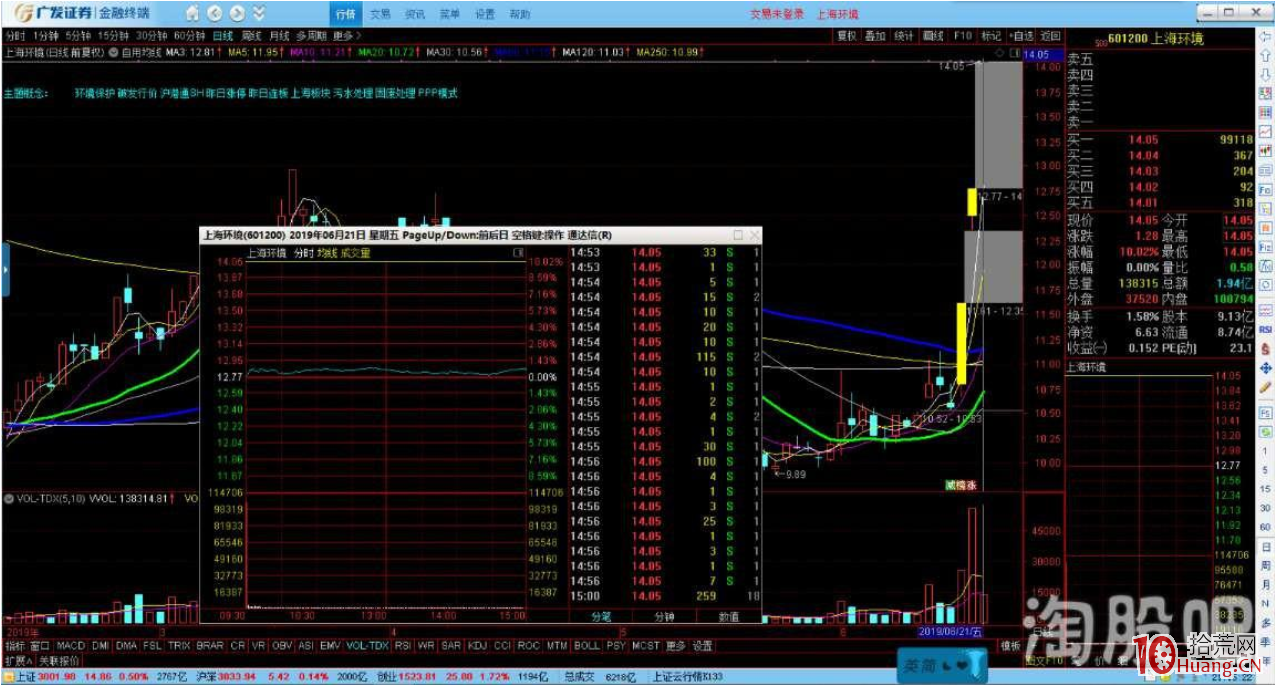Click the 返回 return button
This screenshot has height=685, width=1275.
(1050, 36)
